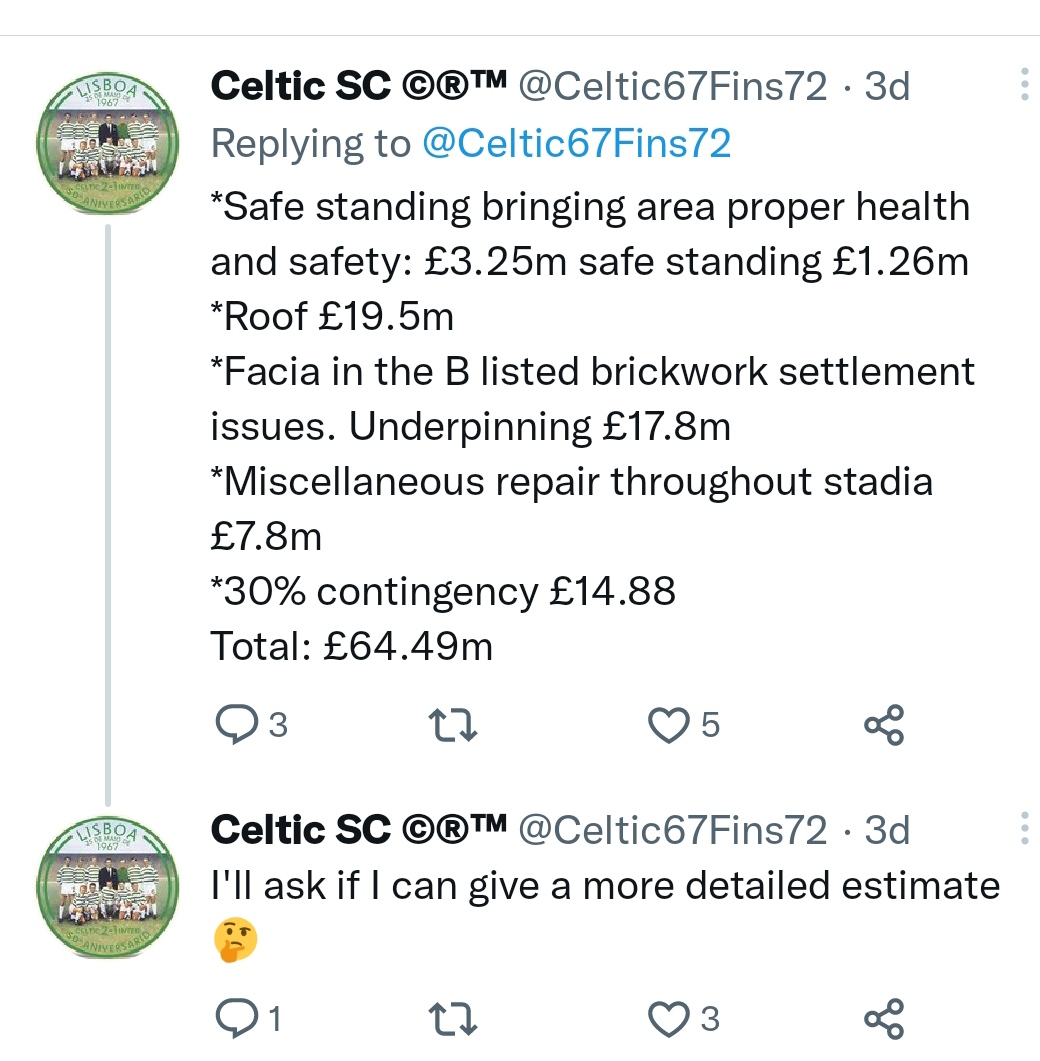Retweet the stadium cost breakdown tweet
This screenshot has height=1061, width=1040.
click(x=452, y=725)
